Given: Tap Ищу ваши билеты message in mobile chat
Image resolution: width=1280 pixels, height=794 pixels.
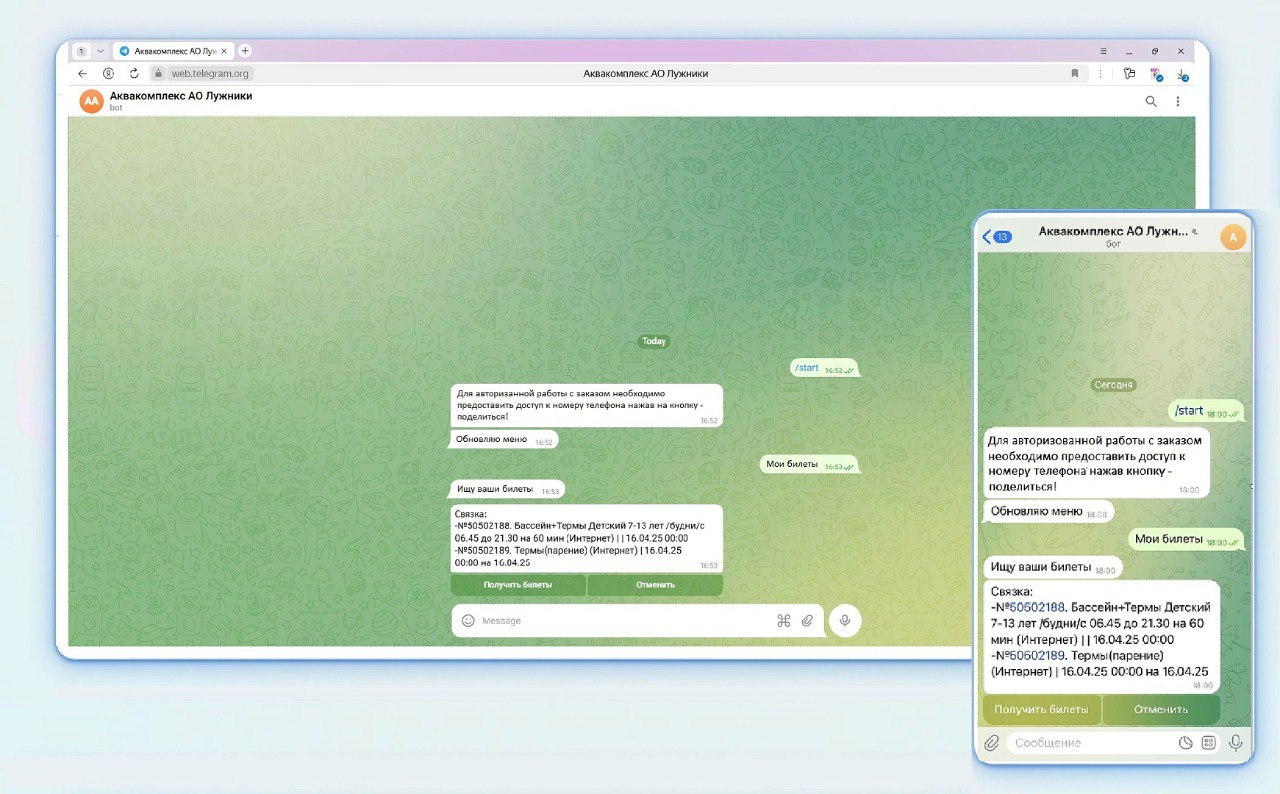Looking at the screenshot, I should [x=1052, y=567].
